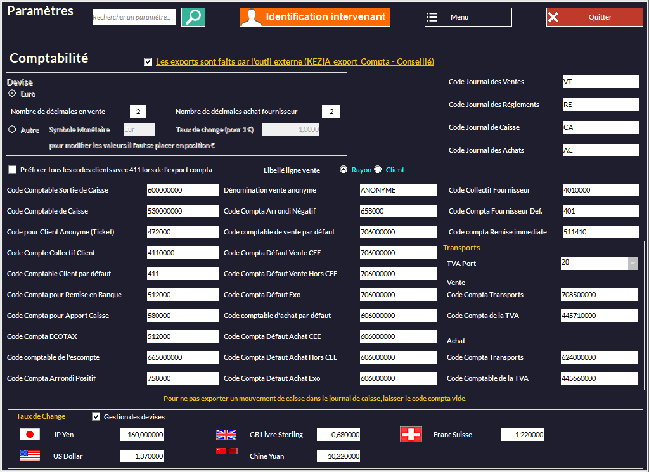Open the Menu button
The height and width of the screenshot is (472, 649).
[458, 18]
